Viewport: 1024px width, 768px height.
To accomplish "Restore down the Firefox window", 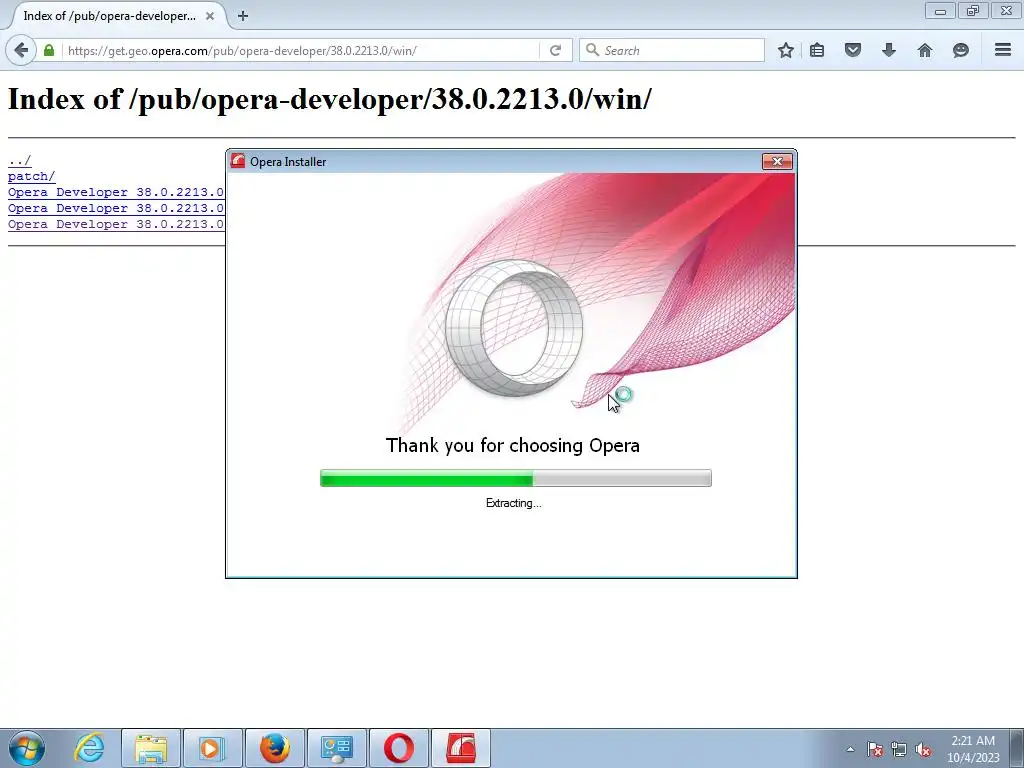I will [x=973, y=11].
